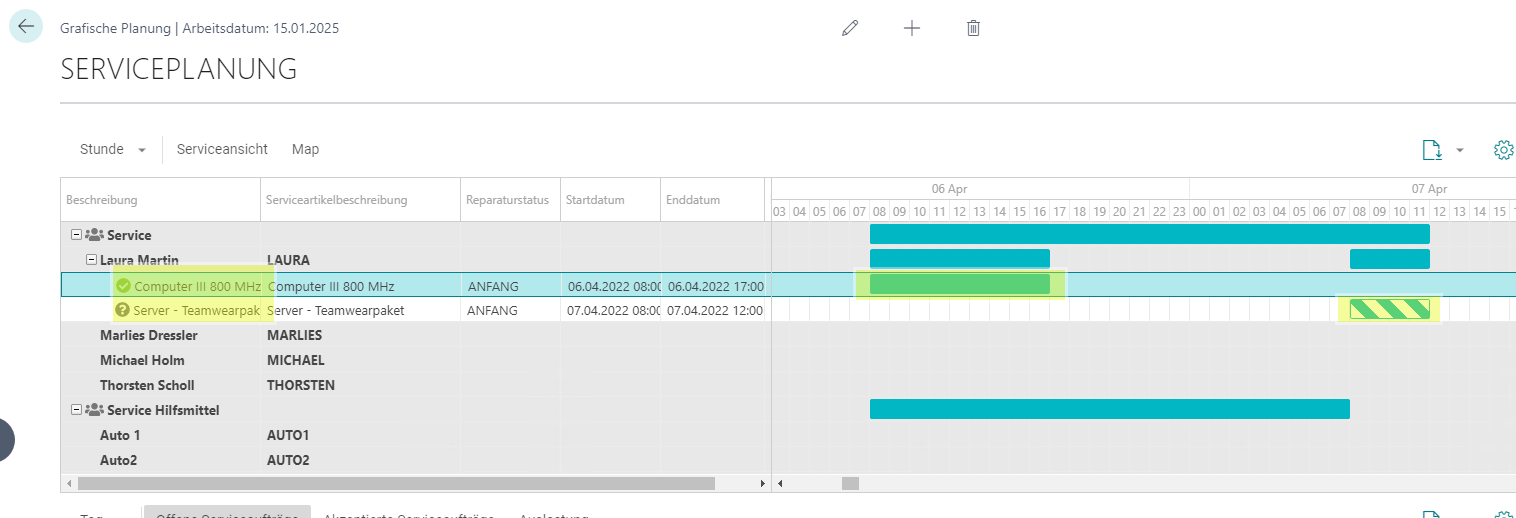Click Laura Martin's 06 Apr teal bar

[960, 259]
